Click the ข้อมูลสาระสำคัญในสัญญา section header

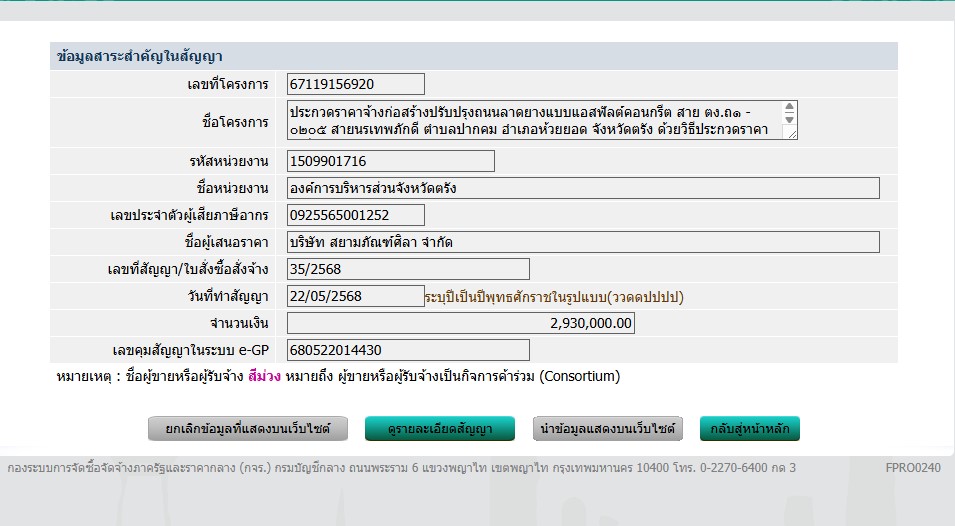(x=474, y=56)
